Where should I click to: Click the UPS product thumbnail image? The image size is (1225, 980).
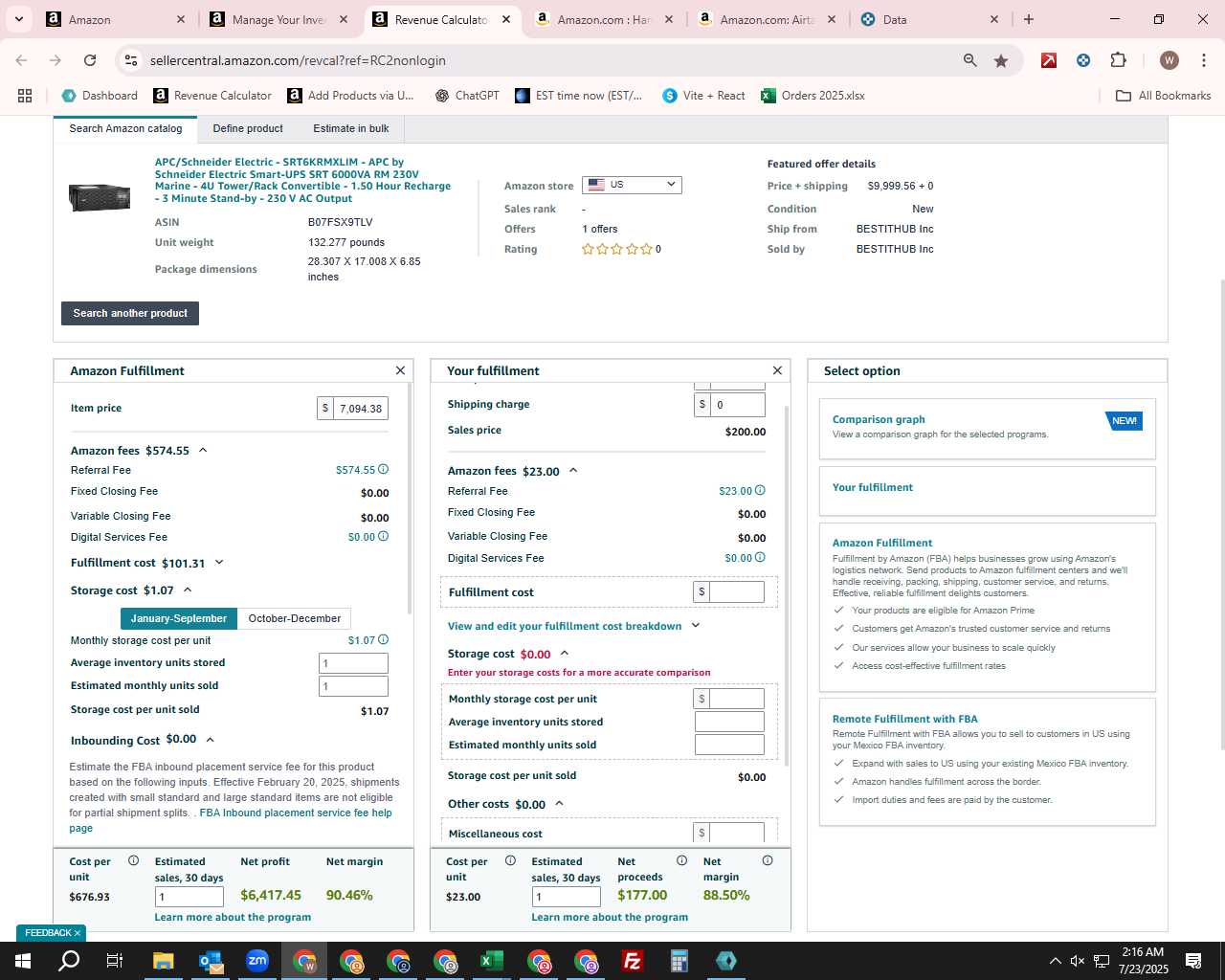[100, 197]
